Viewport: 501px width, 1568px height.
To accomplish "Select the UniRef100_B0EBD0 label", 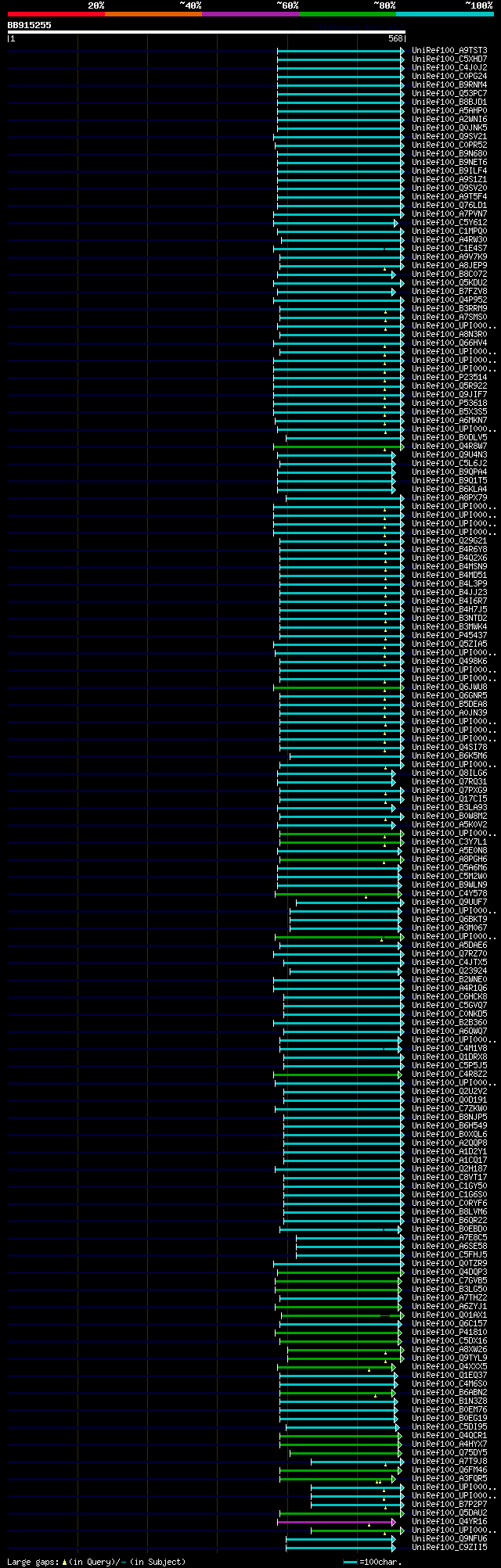I will [449, 1229].
